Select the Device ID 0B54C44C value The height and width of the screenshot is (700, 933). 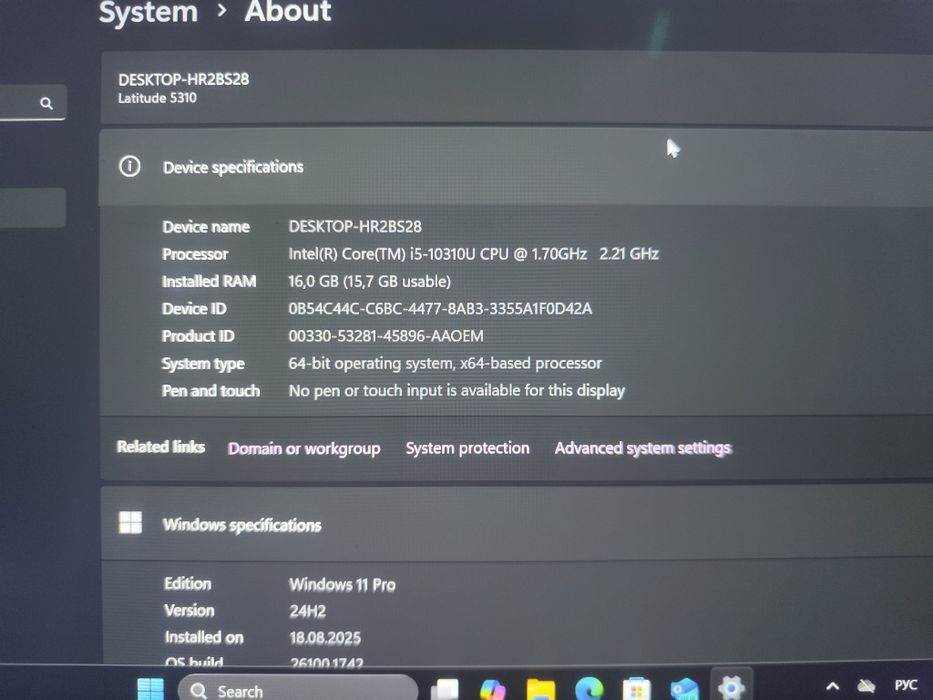point(440,308)
